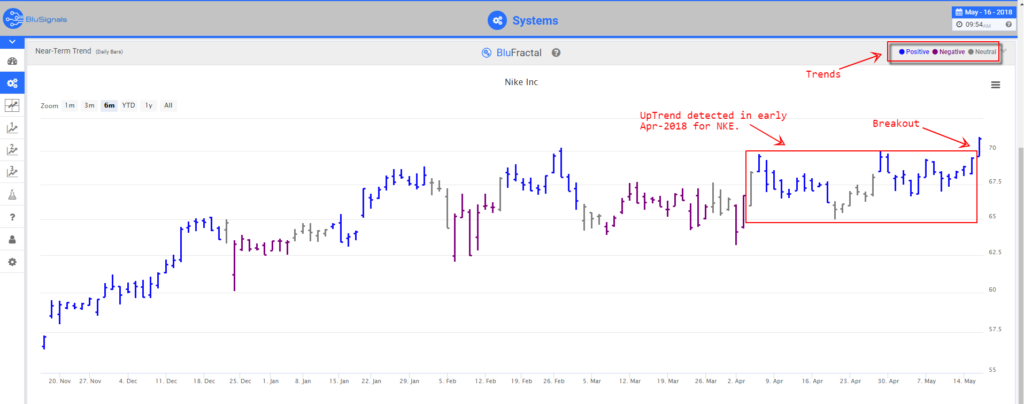Open the dashboard gauge sidebar icon
Screen dimensions: 1024x404
(12, 61)
